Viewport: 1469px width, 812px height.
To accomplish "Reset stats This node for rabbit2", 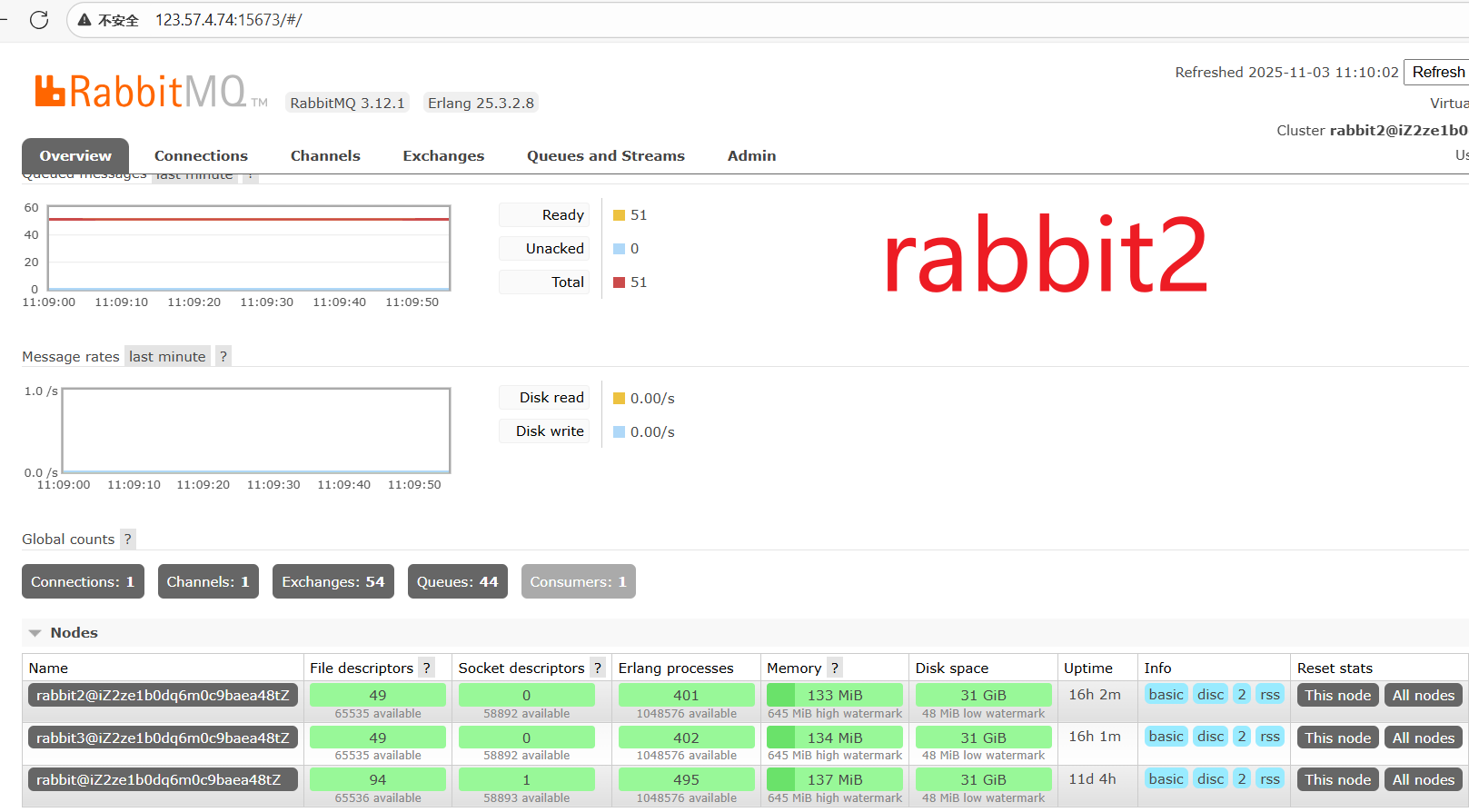I will (x=1337, y=695).
